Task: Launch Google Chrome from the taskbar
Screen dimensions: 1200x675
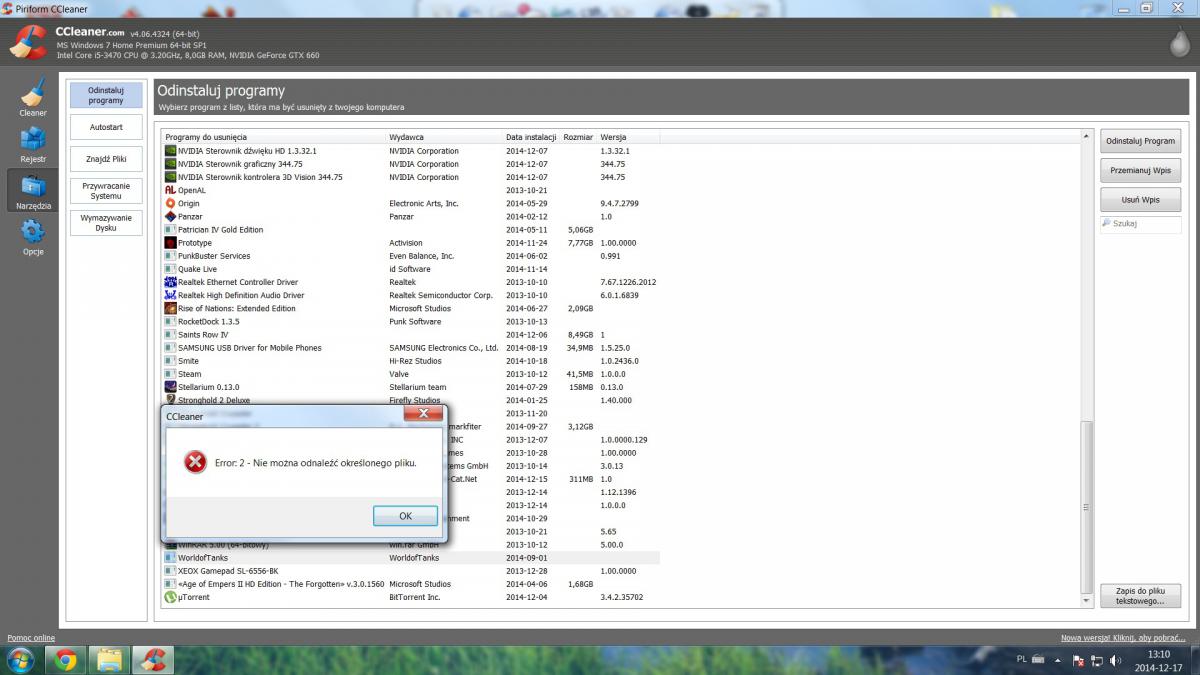Action: pos(66,660)
